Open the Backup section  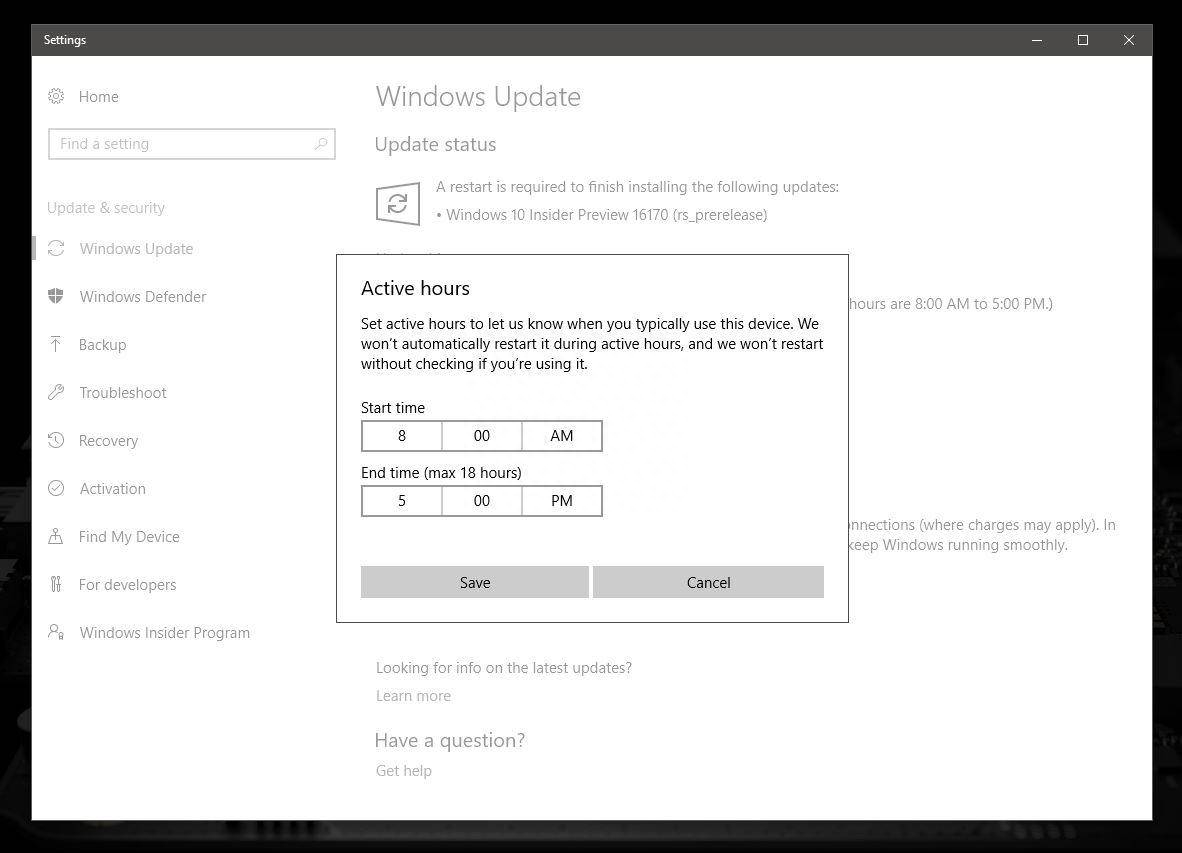point(102,344)
